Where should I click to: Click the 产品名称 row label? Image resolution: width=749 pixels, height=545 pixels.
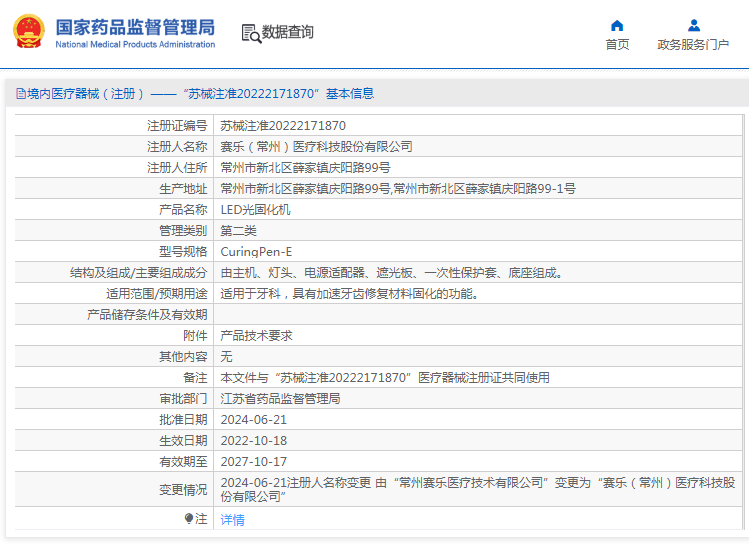coord(183,210)
